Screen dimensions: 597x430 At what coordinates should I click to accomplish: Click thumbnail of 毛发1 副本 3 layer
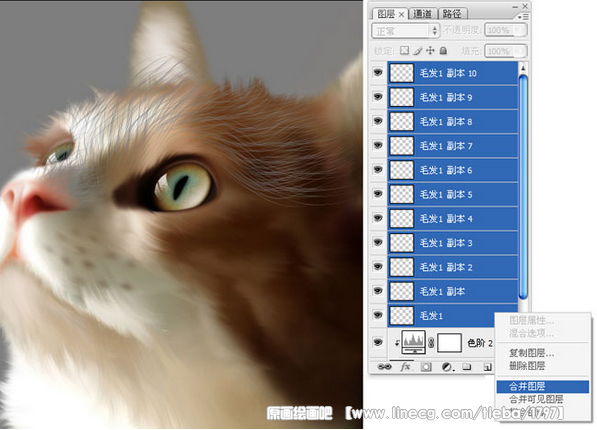pos(402,243)
